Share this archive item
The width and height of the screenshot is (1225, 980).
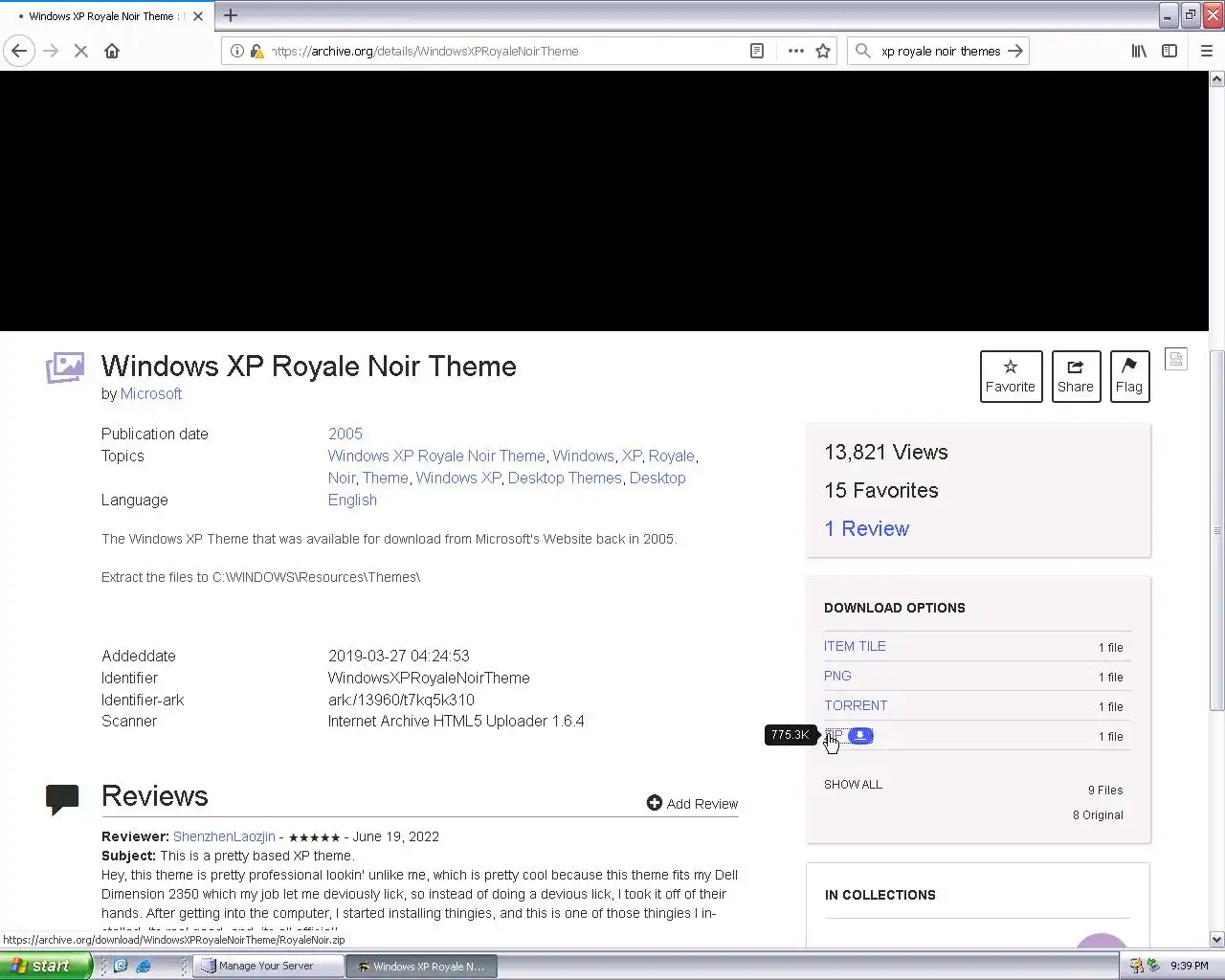pos(1076,376)
